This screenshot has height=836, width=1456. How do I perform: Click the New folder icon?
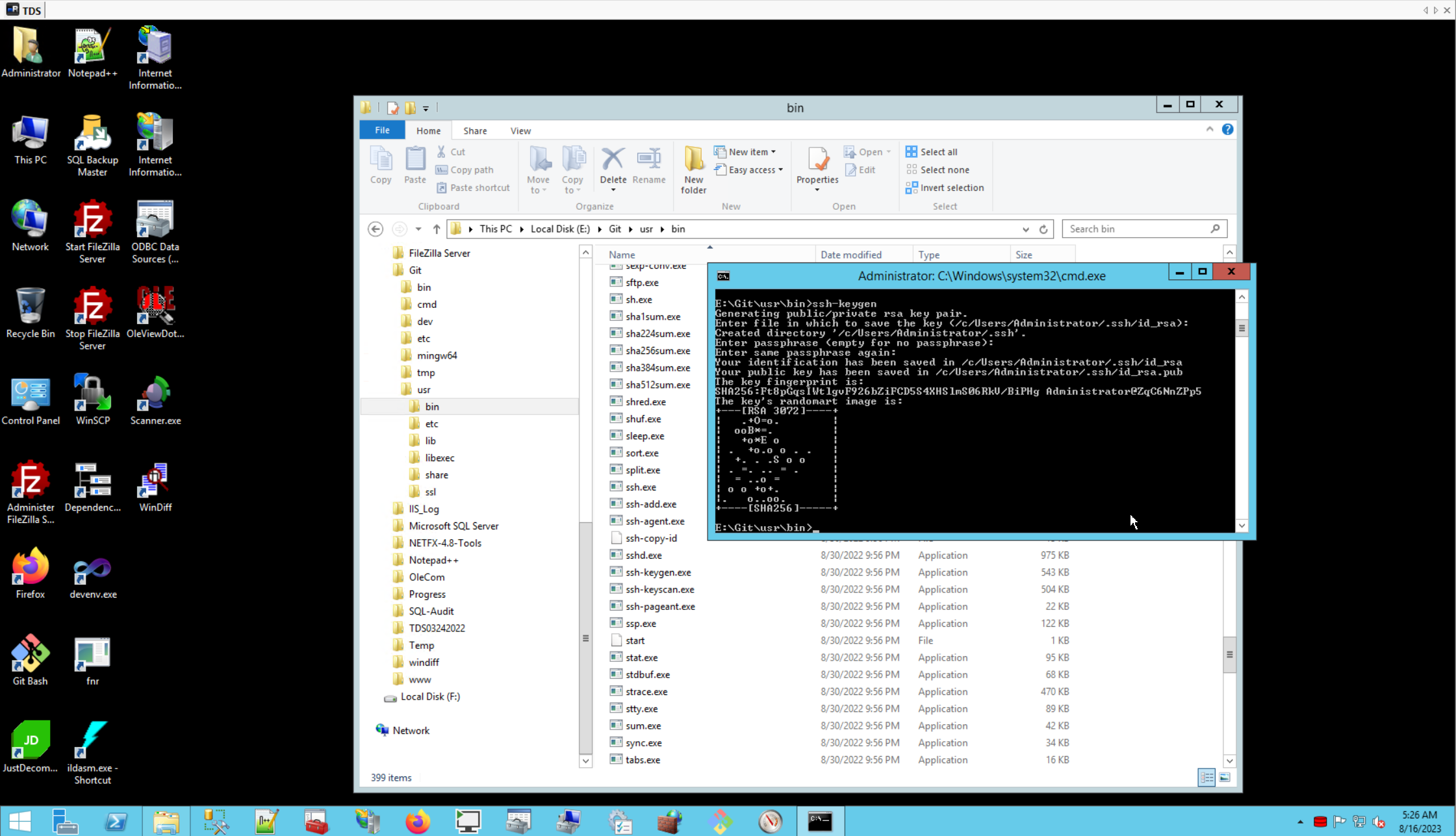693,161
